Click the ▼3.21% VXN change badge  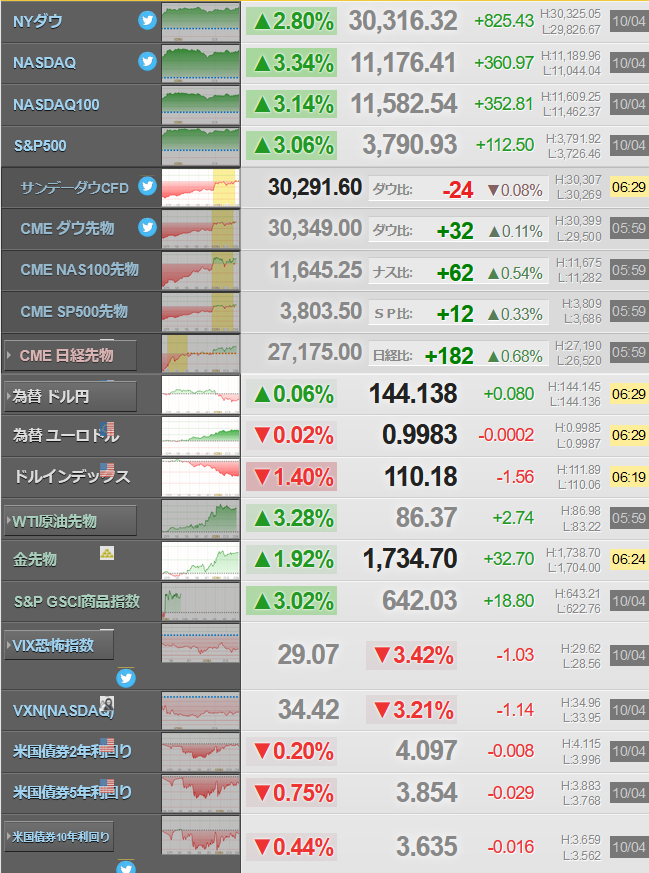click(x=412, y=710)
